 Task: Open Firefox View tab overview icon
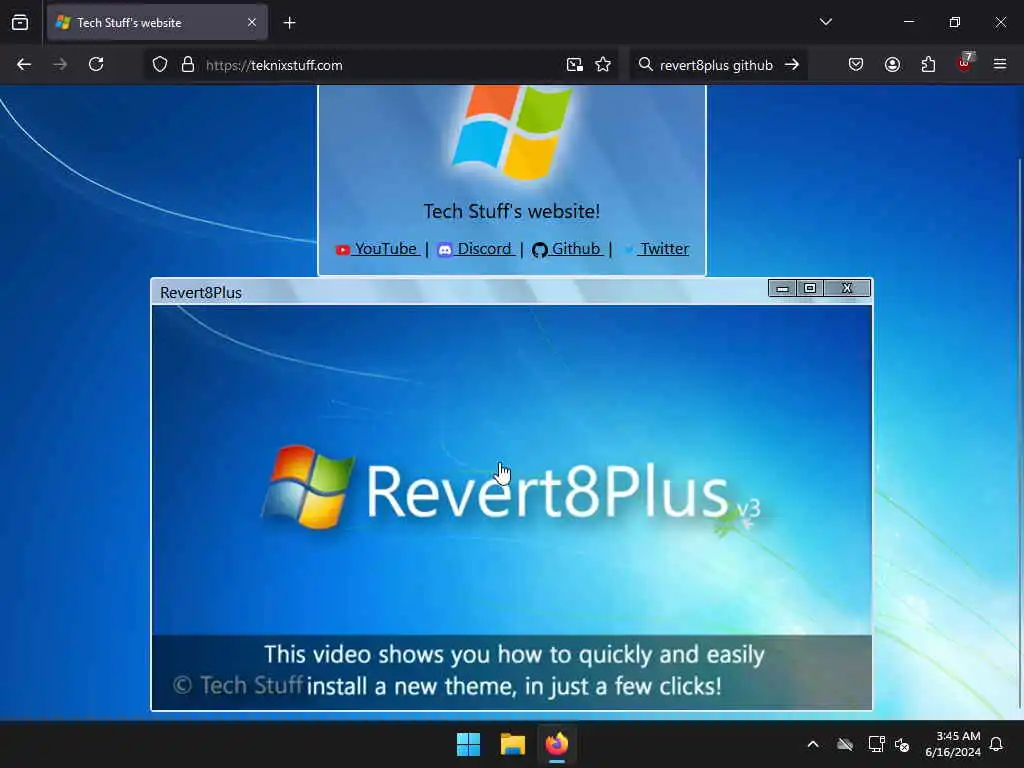coord(20,22)
